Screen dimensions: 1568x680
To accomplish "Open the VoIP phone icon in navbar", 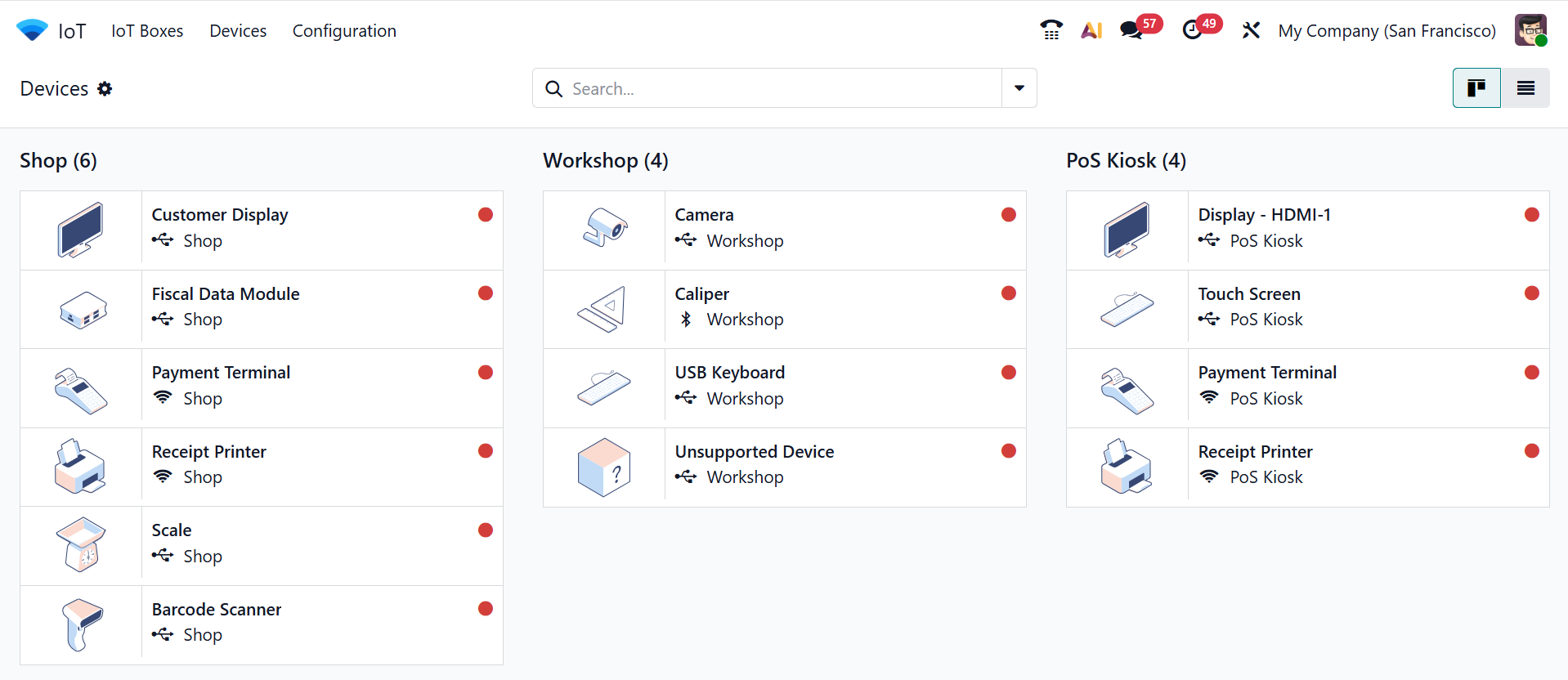I will [x=1051, y=30].
